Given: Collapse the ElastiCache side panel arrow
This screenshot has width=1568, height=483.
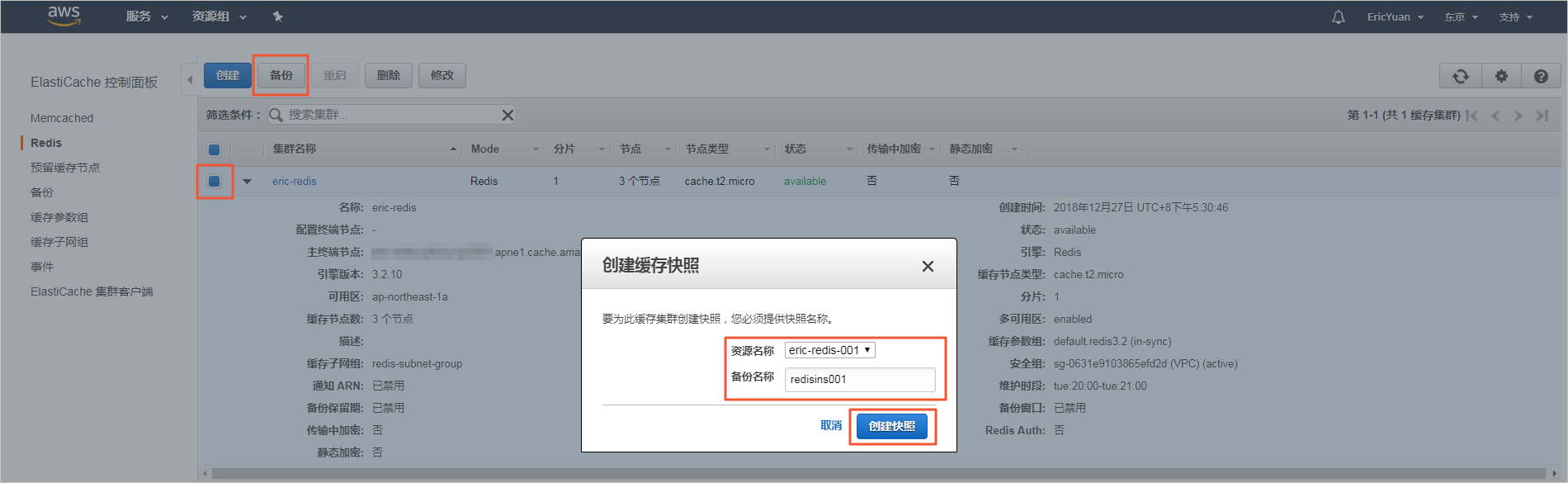Looking at the screenshot, I should pyautogui.click(x=190, y=79).
